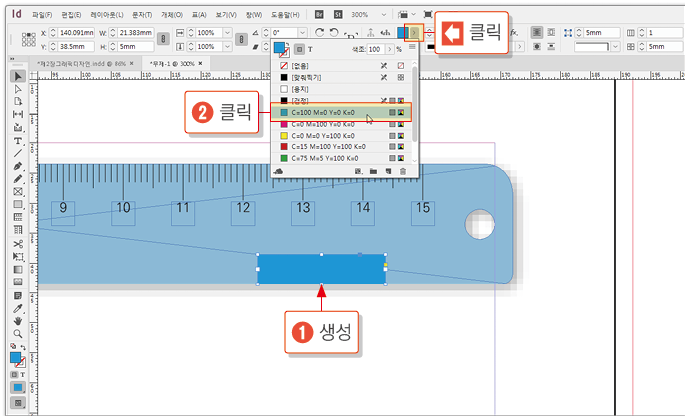This screenshot has width=685, height=416.
Task: Select the Rectangle Frame tool
Action: [x=18, y=191]
